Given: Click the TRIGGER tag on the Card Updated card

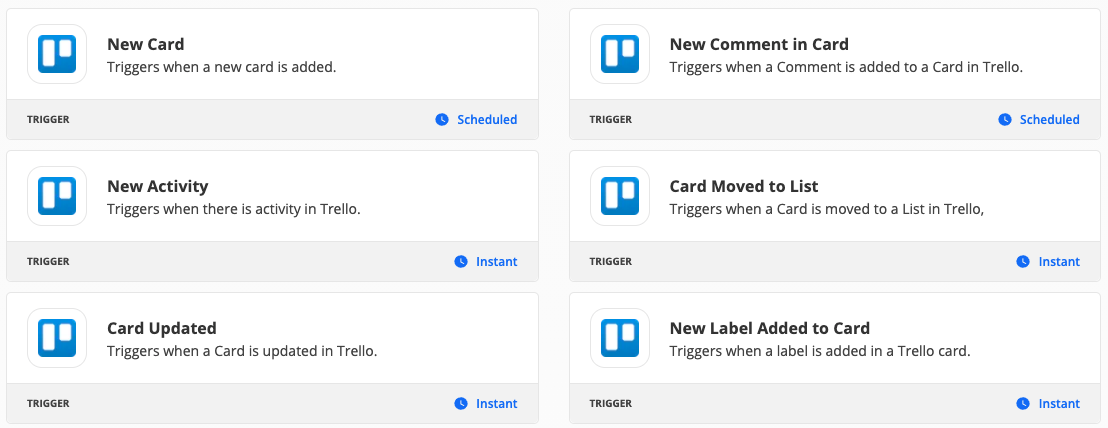Looking at the screenshot, I should (x=48, y=404).
